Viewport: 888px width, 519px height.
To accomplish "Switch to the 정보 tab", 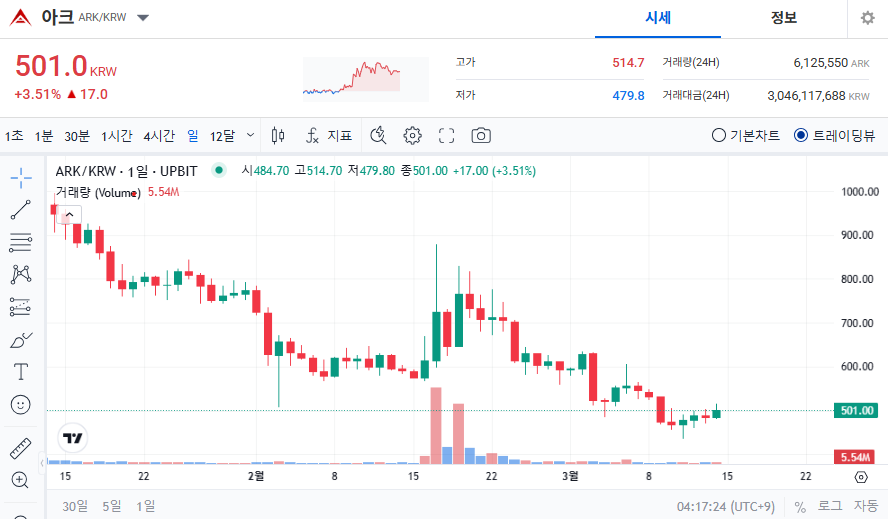I will pos(784,18).
